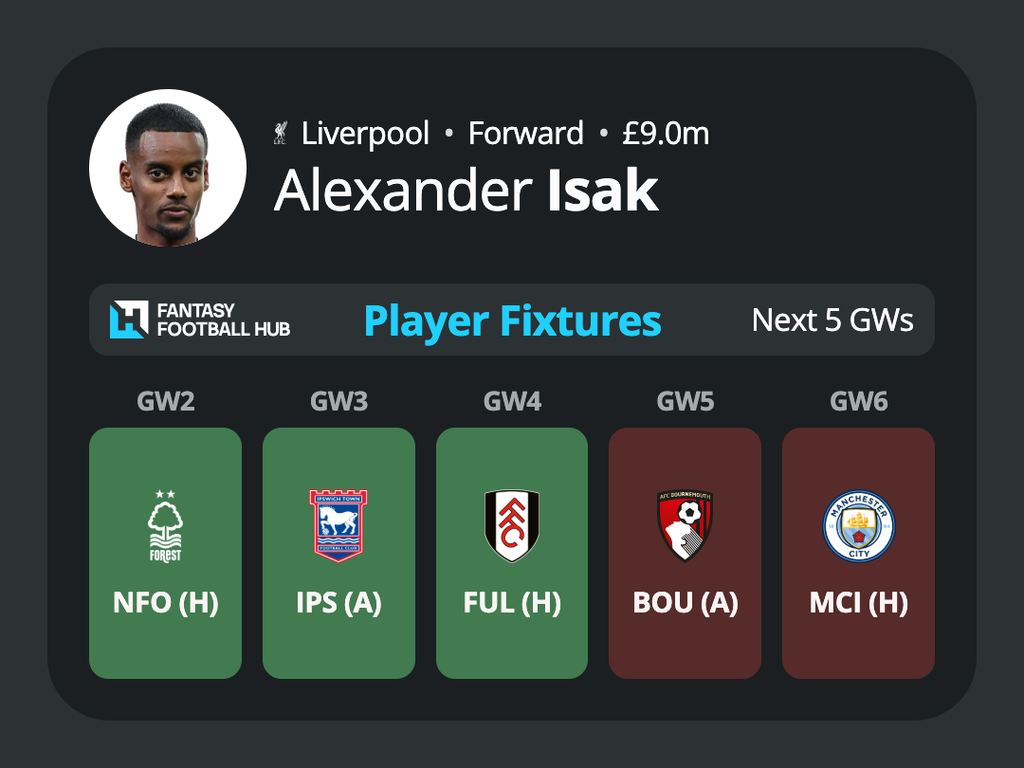Screen dimensions: 1024x768
Task: Click the MCI (H) fixture label
Action: tap(858, 602)
